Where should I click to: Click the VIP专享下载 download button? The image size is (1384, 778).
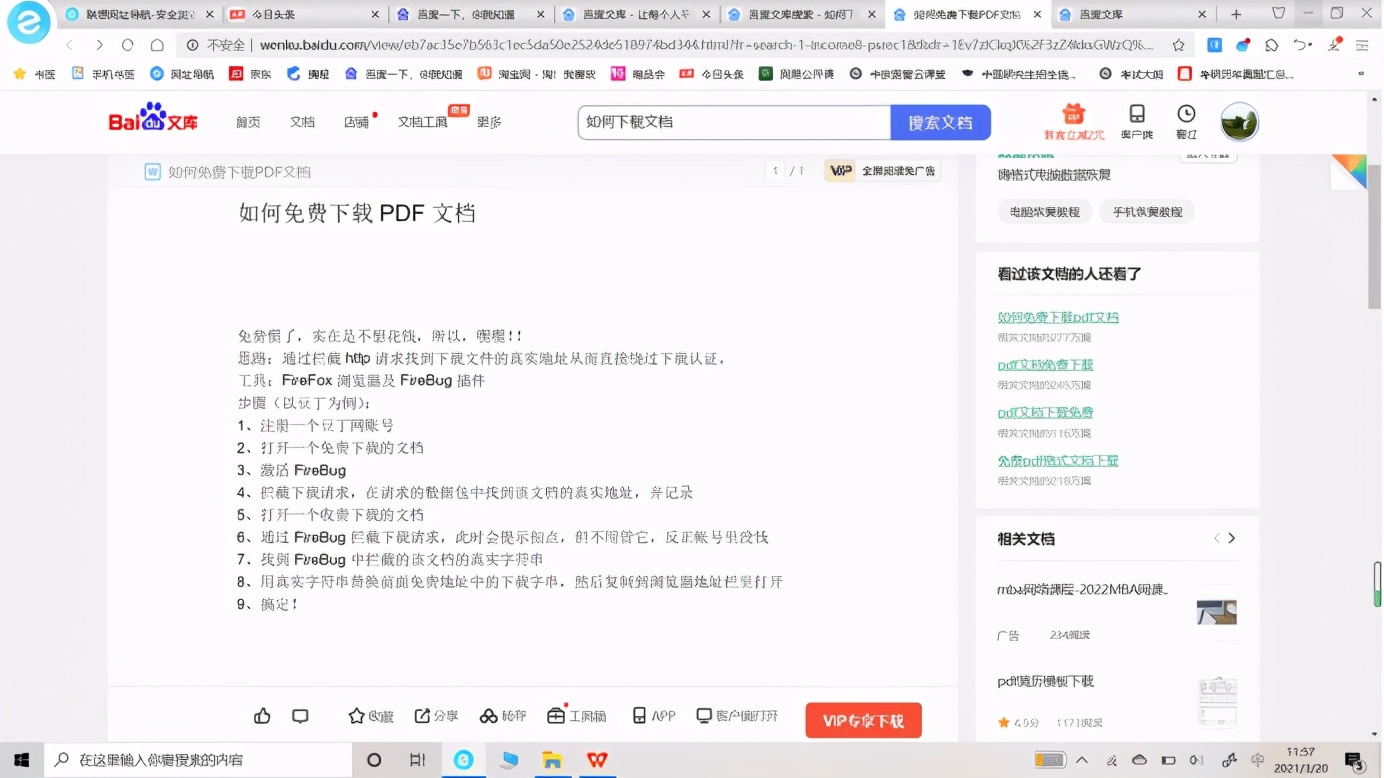point(862,719)
